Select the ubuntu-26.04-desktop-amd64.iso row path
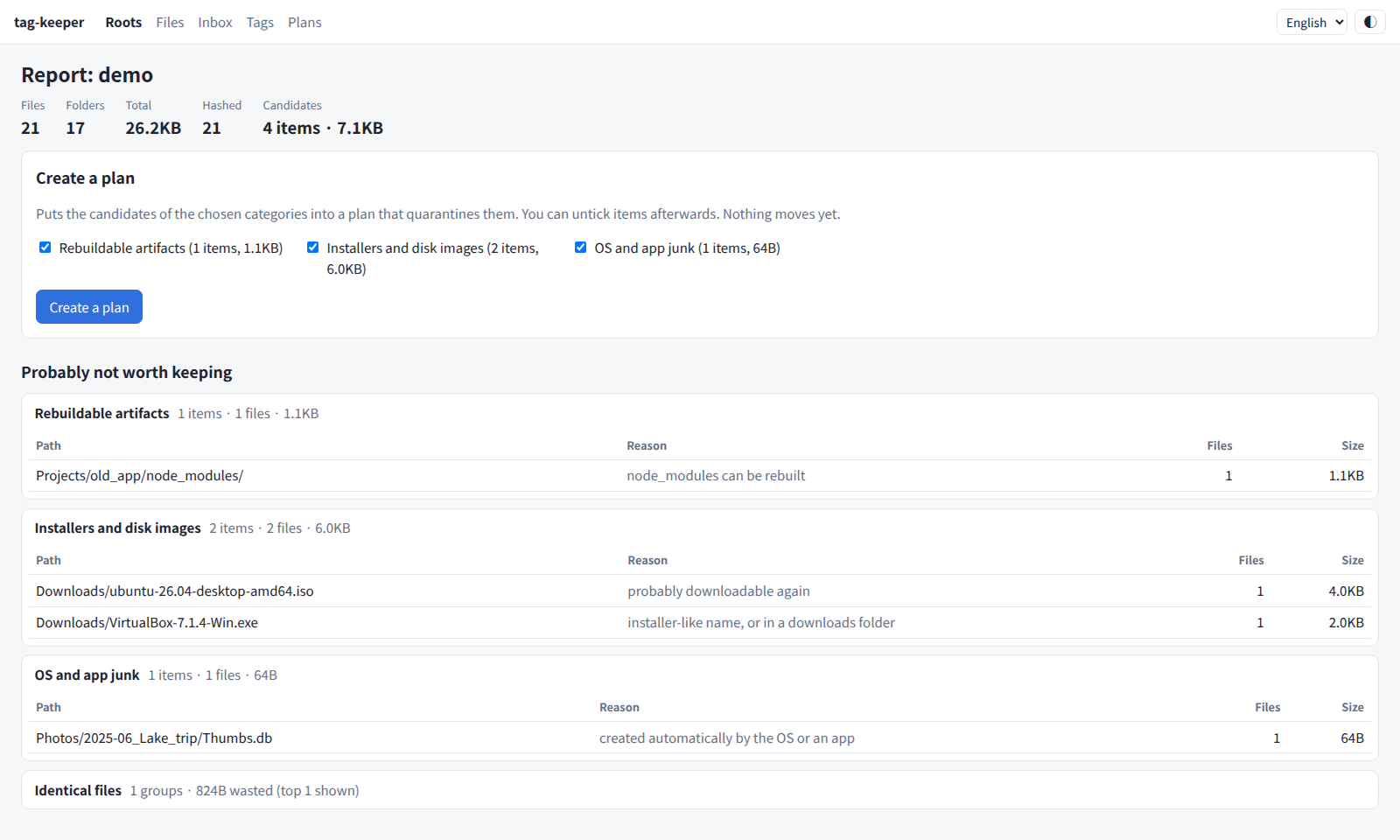 tap(175, 591)
